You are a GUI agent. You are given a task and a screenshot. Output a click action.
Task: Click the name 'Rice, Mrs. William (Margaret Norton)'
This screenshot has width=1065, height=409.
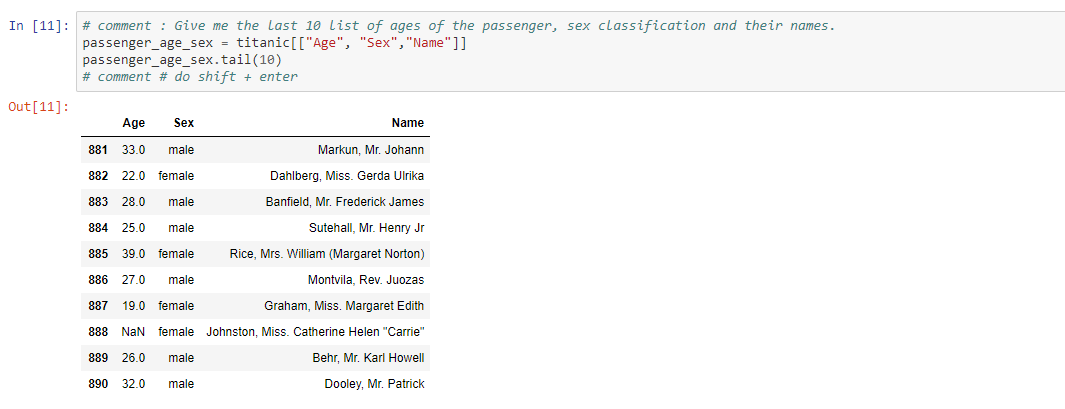(327, 254)
